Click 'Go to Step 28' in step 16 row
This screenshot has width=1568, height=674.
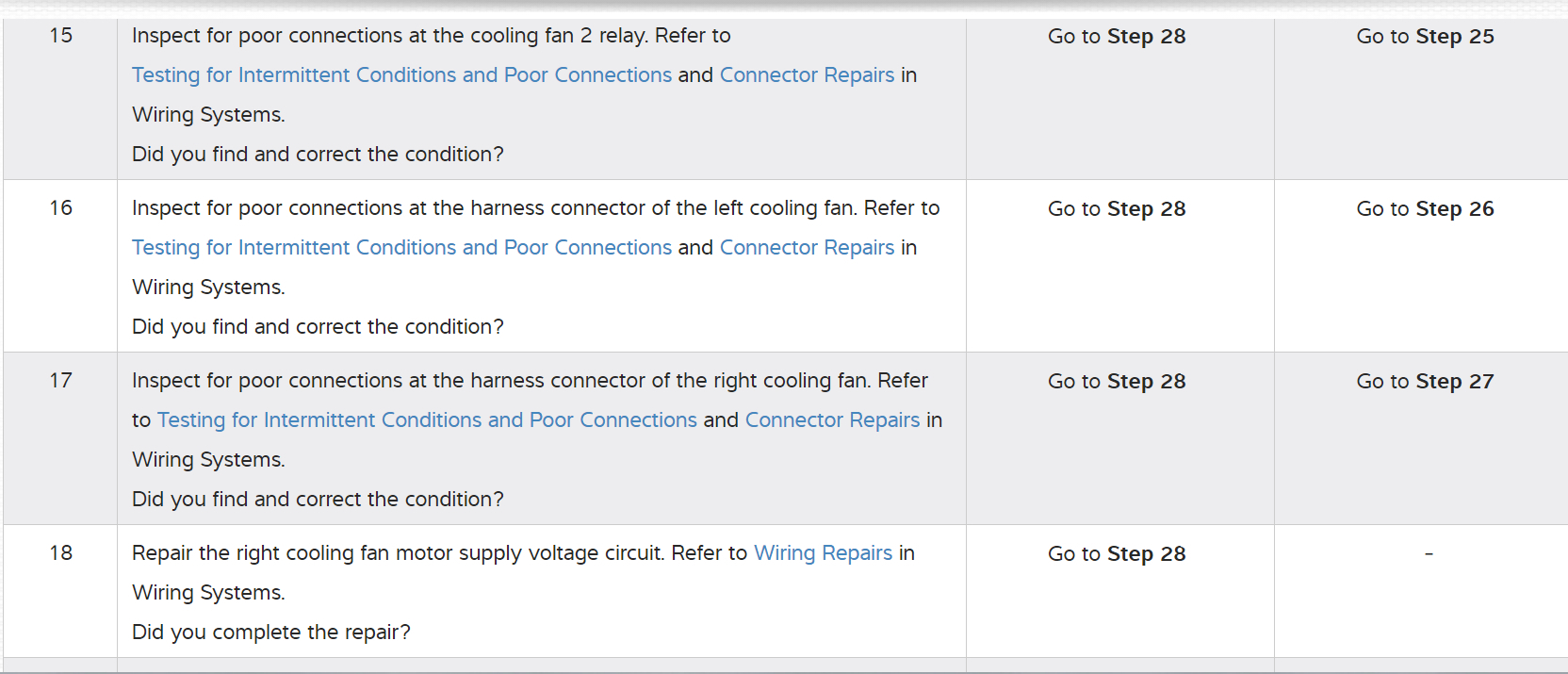[1117, 209]
